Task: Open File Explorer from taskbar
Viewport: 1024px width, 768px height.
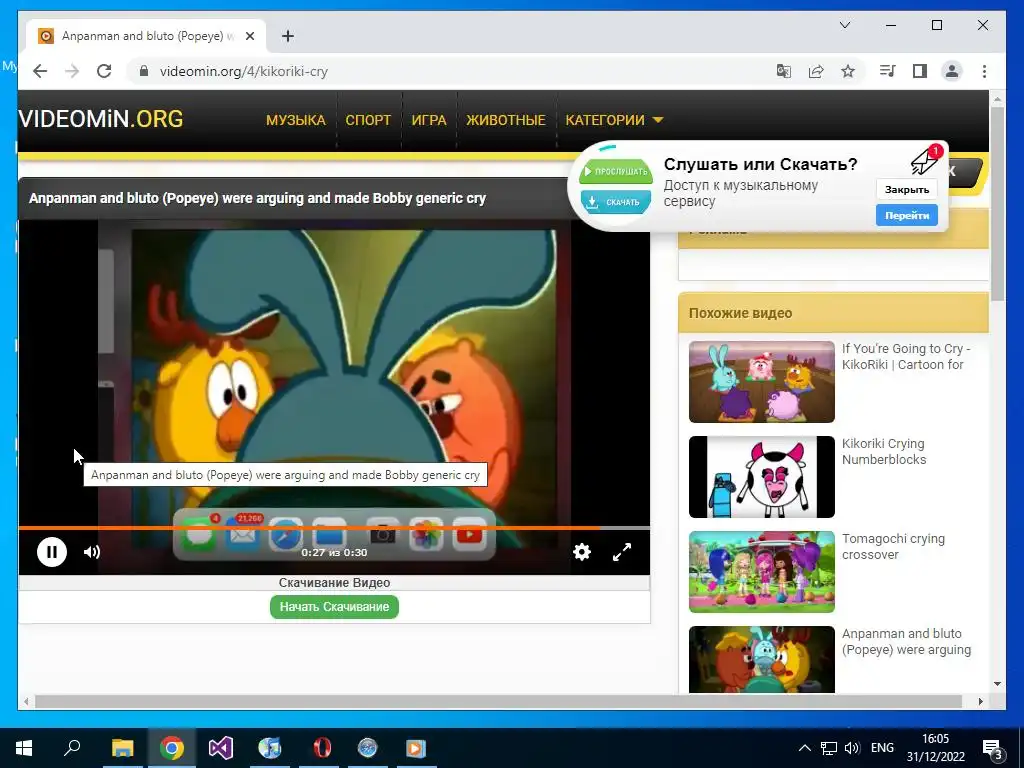Action: [x=123, y=748]
